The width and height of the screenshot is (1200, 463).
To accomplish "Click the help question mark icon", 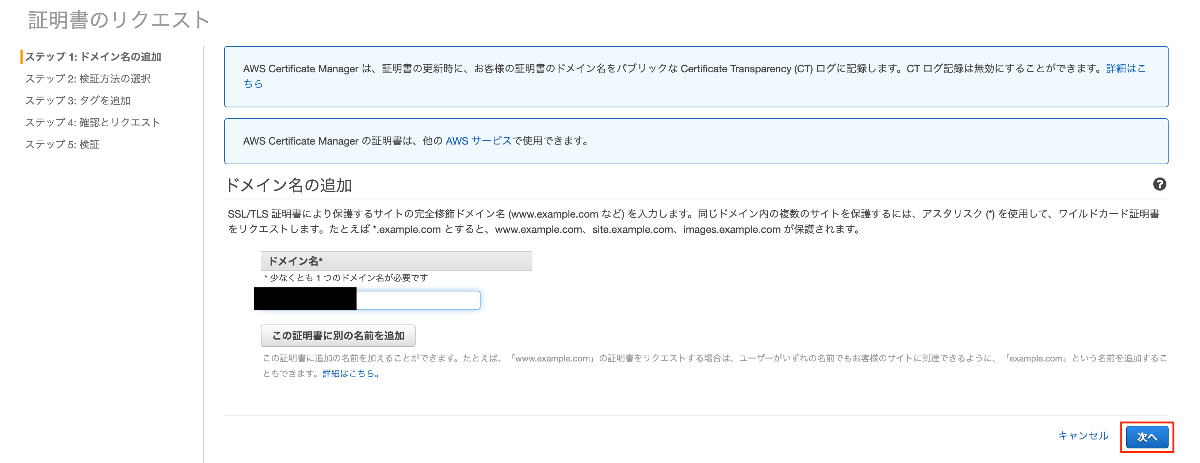I will coord(1160,185).
